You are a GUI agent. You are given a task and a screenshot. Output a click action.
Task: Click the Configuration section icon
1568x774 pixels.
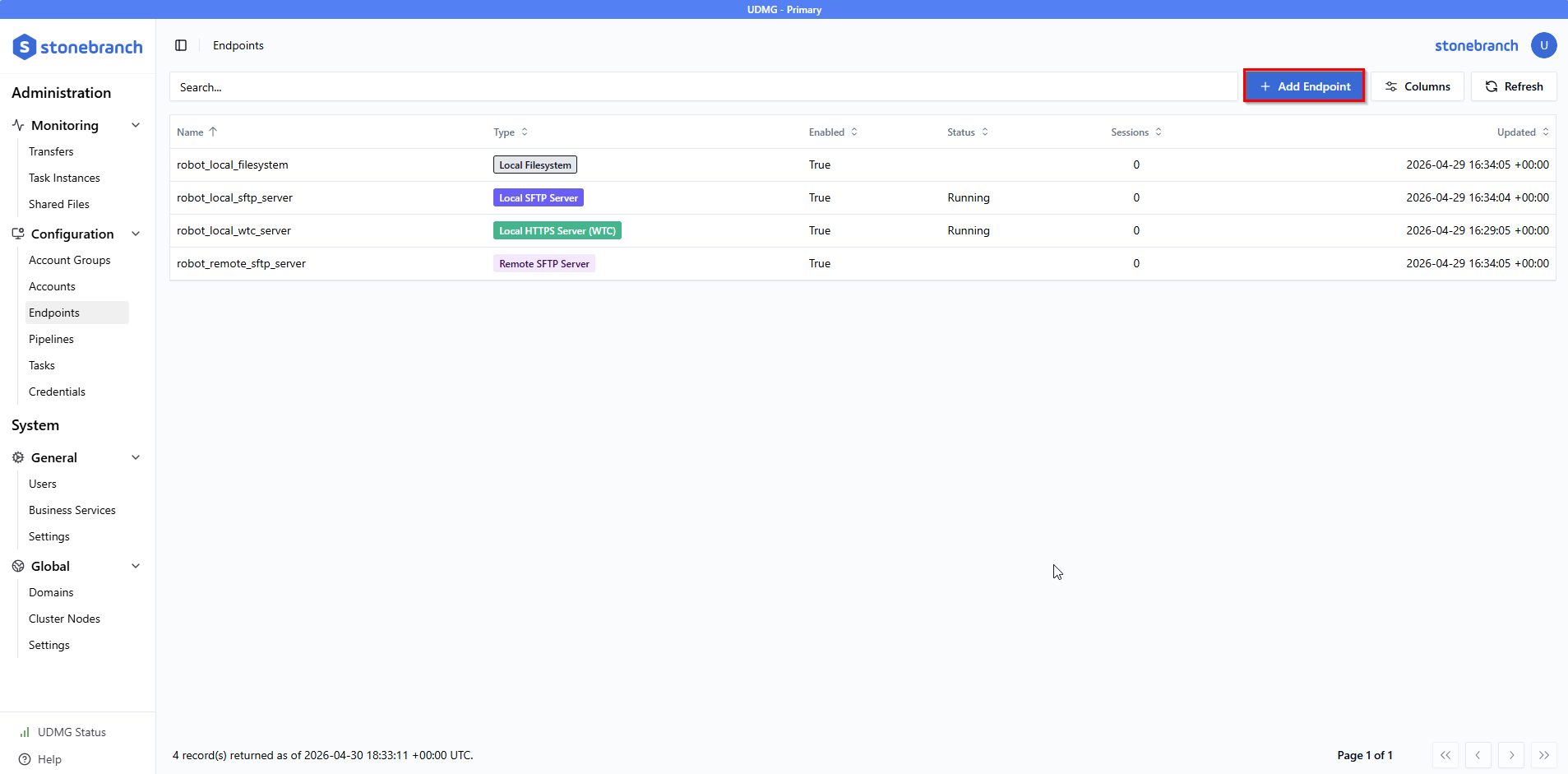coord(18,234)
